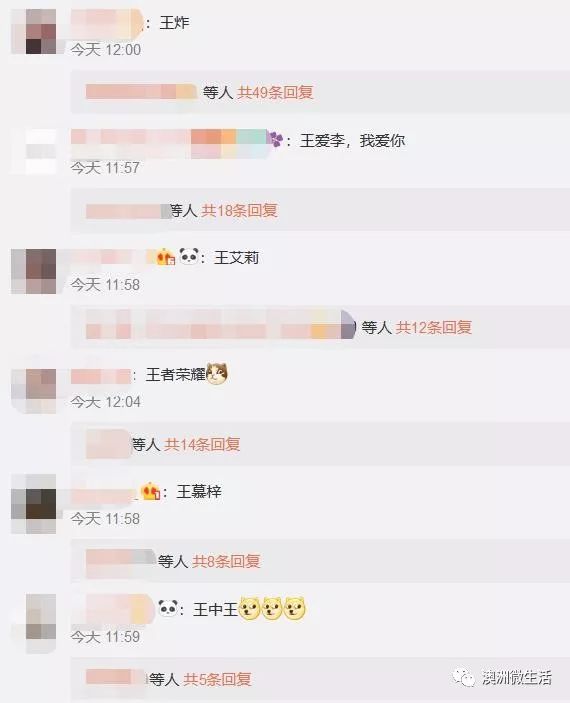Show the 共14条回复 replies
Image resolution: width=570 pixels, height=703 pixels.
(x=202, y=444)
